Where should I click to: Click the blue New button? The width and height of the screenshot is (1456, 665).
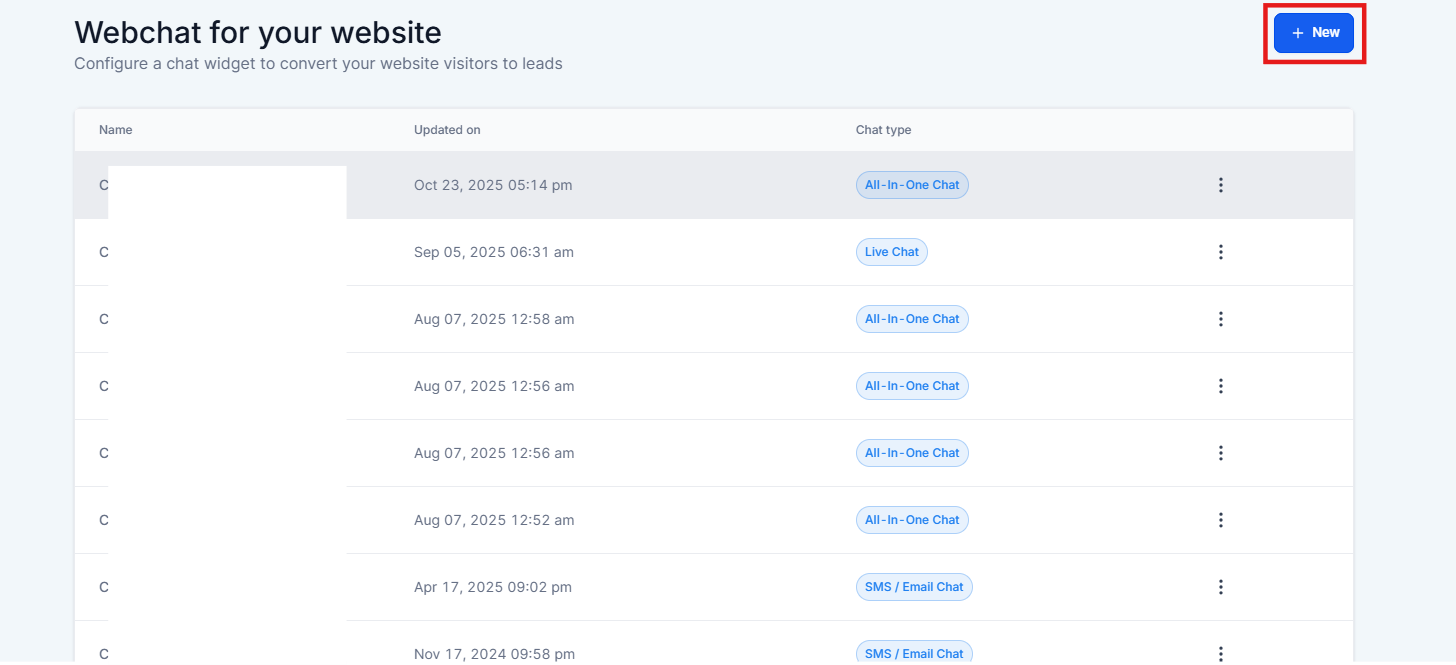click(1313, 33)
